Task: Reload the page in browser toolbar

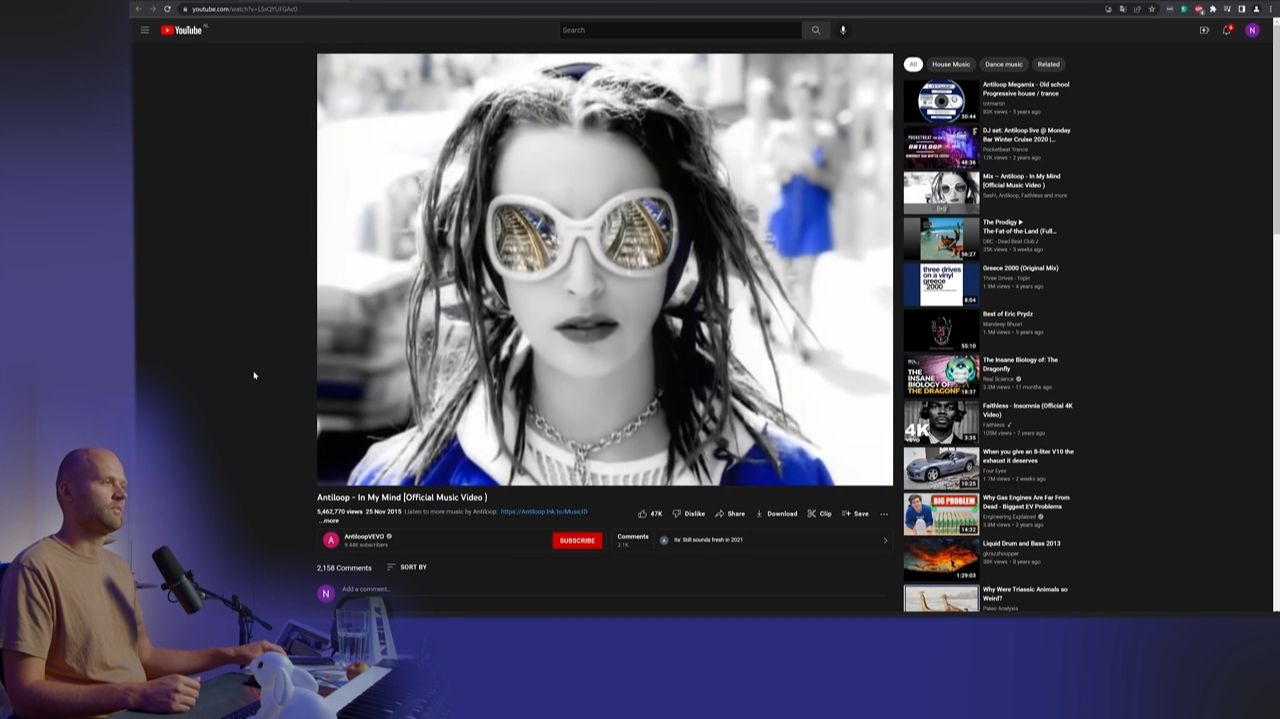Action: [x=167, y=9]
